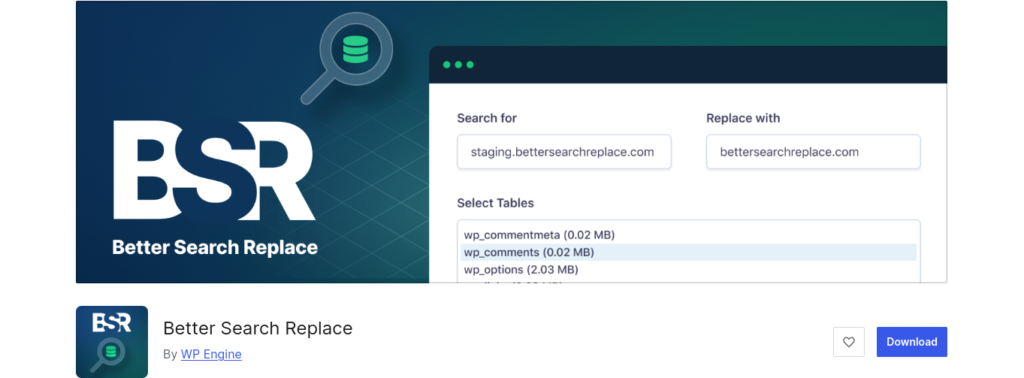Open the WP Engine author link
This screenshot has width=1024, height=378.
point(211,354)
